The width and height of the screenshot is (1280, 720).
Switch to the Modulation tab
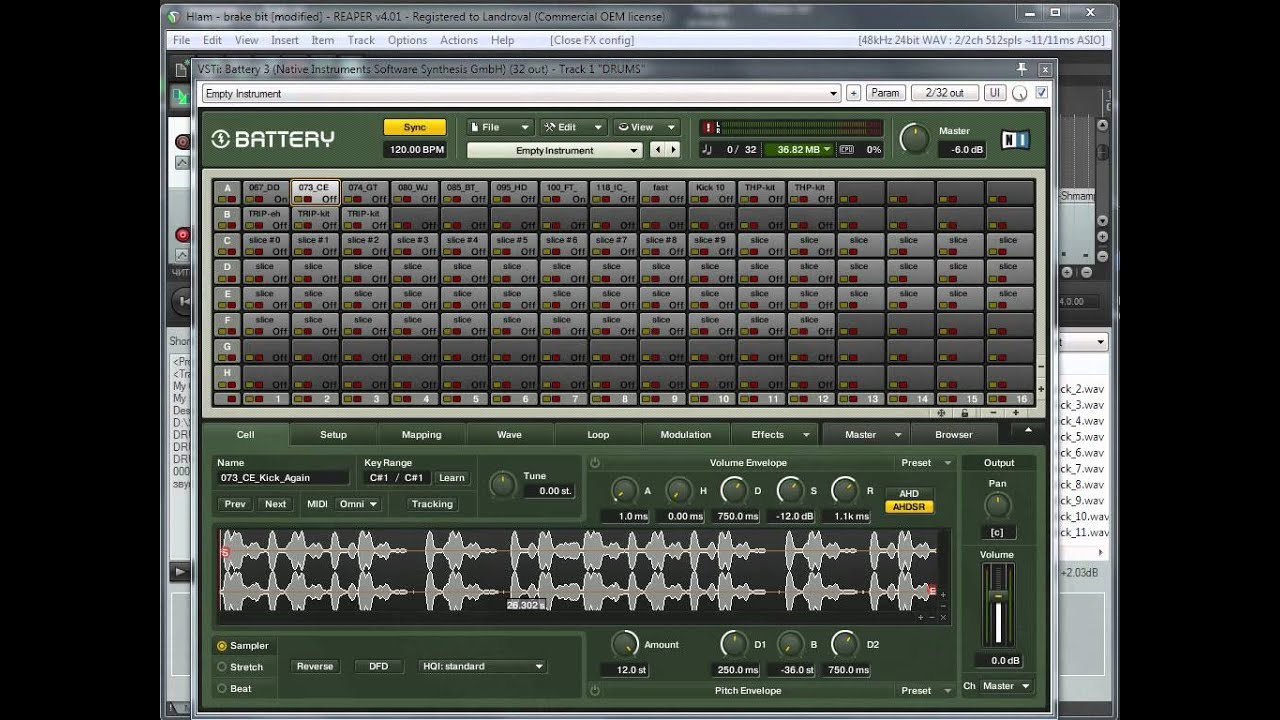686,435
